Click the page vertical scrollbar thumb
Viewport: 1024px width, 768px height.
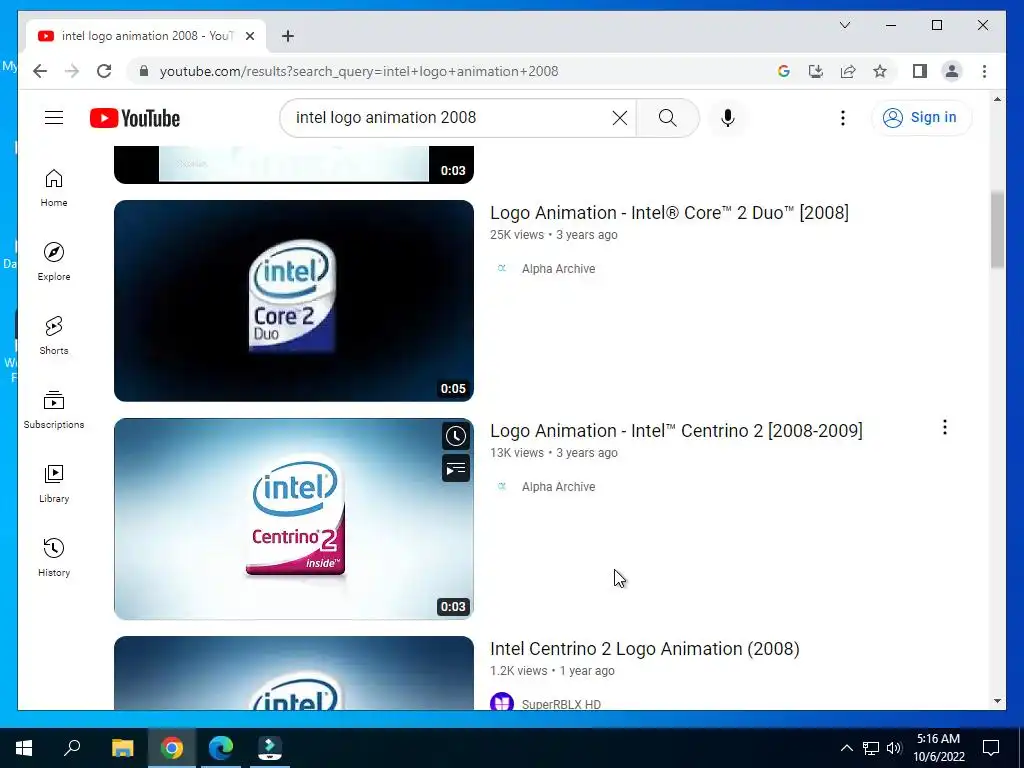pyautogui.click(x=997, y=229)
